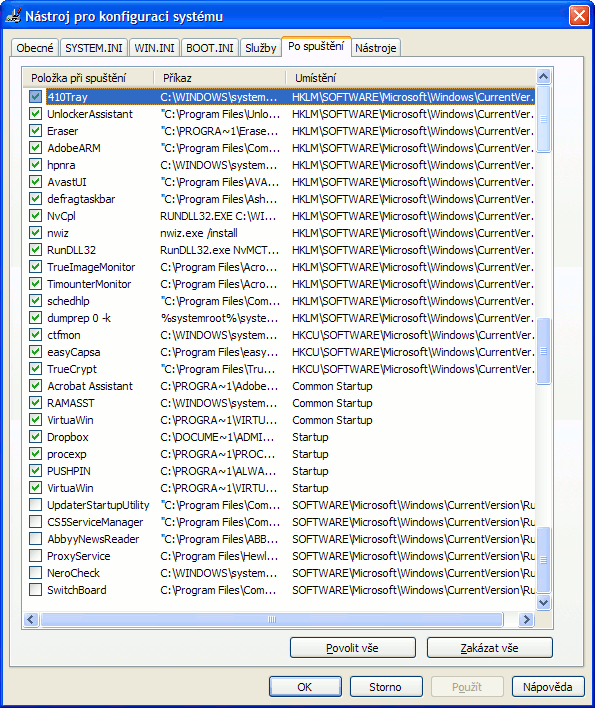595x708 pixels.
Task: Check the SwitchBoard checkbox
Action: (x=35, y=590)
